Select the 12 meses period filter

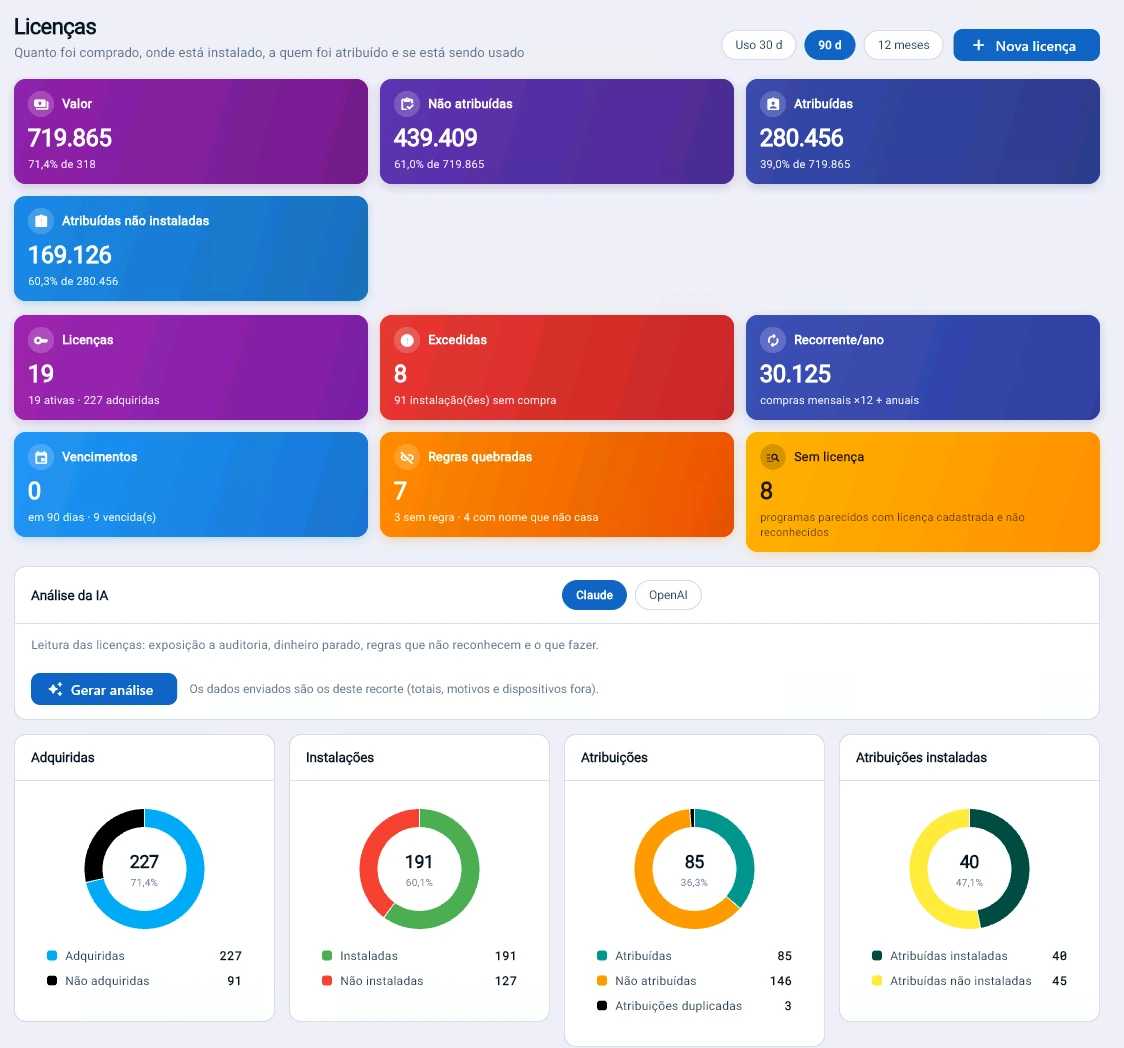(x=903, y=45)
